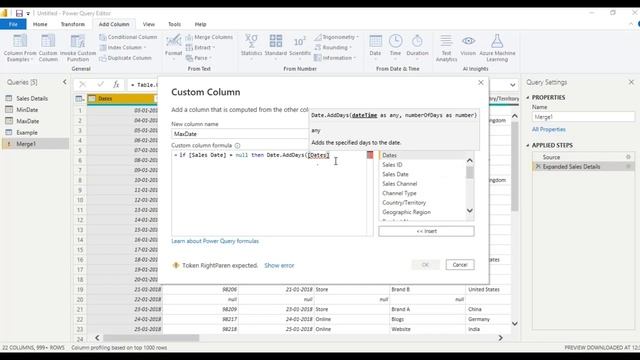640x360 pixels.
Task: Add a Conditional Column
Action: click(x=128, y=37)
